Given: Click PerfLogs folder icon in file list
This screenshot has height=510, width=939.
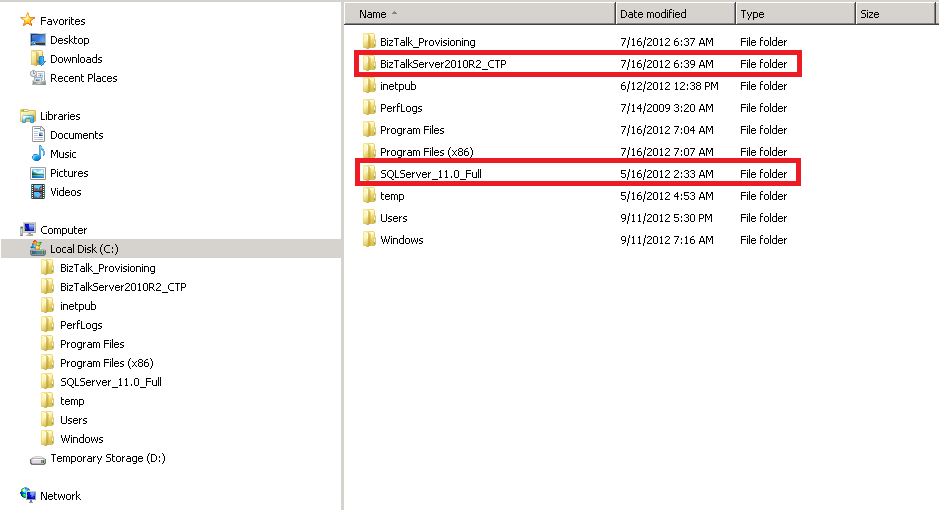Looking at the screenshot, I should (369, 108).
